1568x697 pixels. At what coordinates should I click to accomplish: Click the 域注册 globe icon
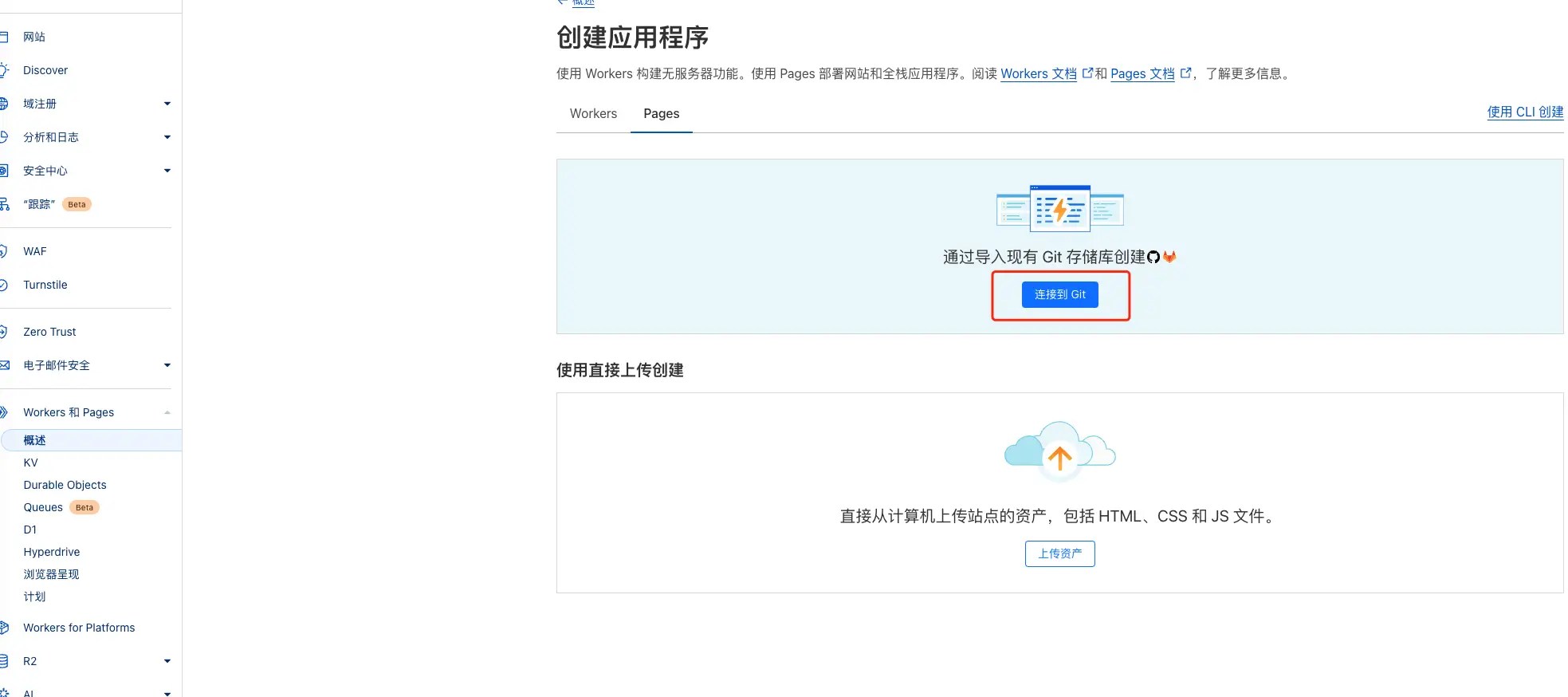3,104
